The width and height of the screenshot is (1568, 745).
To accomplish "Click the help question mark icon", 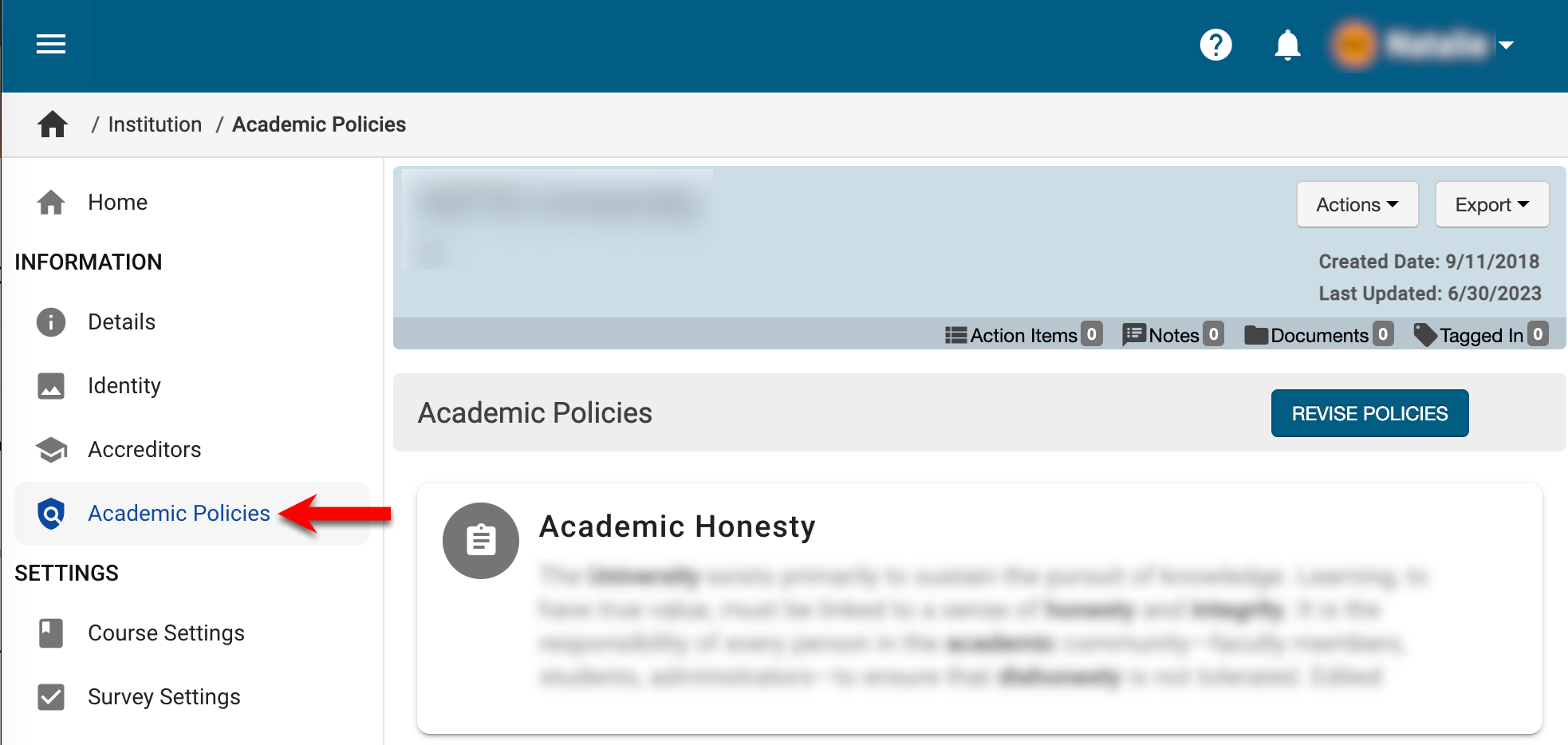I will click(1215, 45).
